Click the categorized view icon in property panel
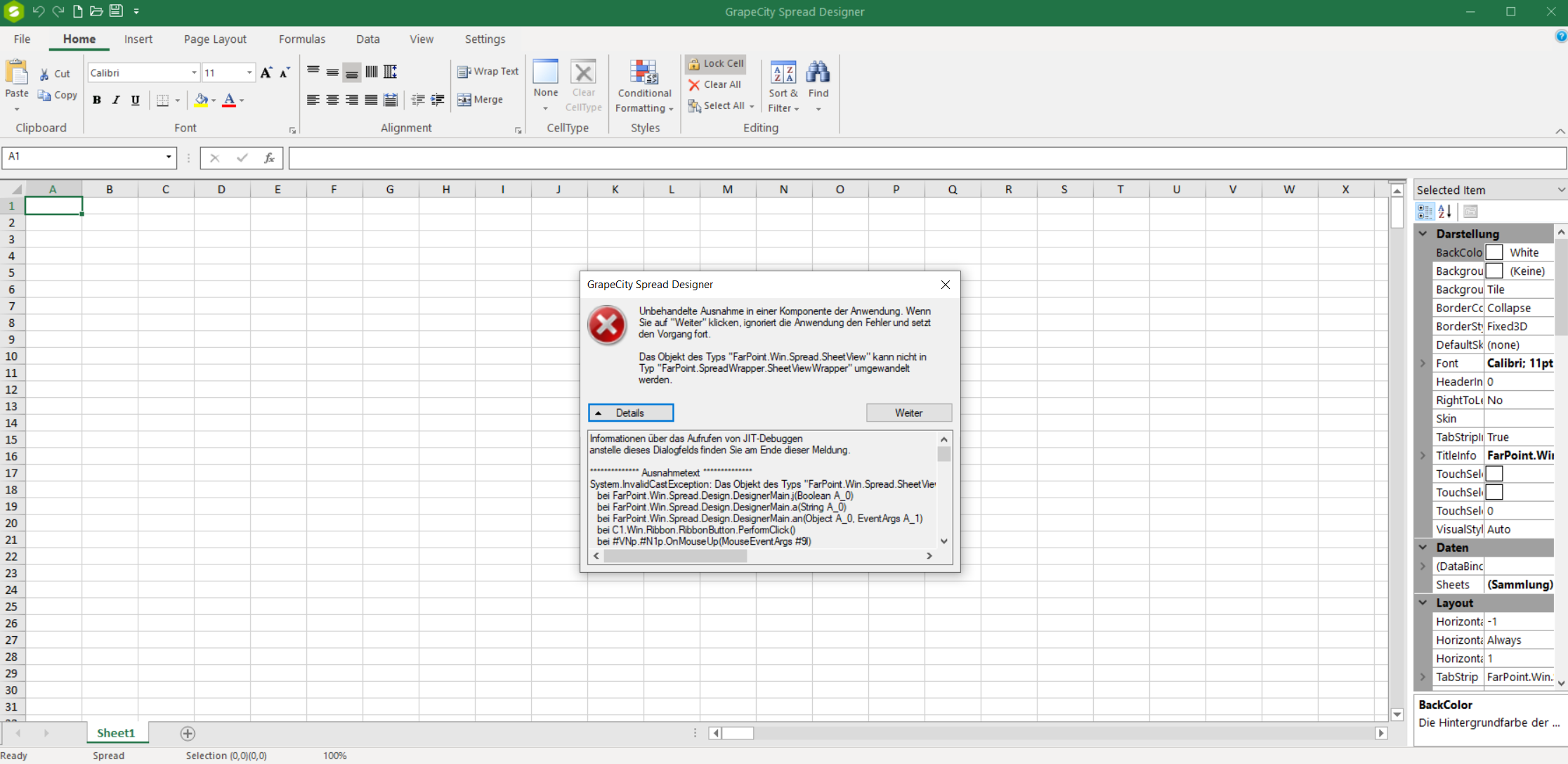The height and width of the screenshot is (764, 1568). [x=1425, y=211]
